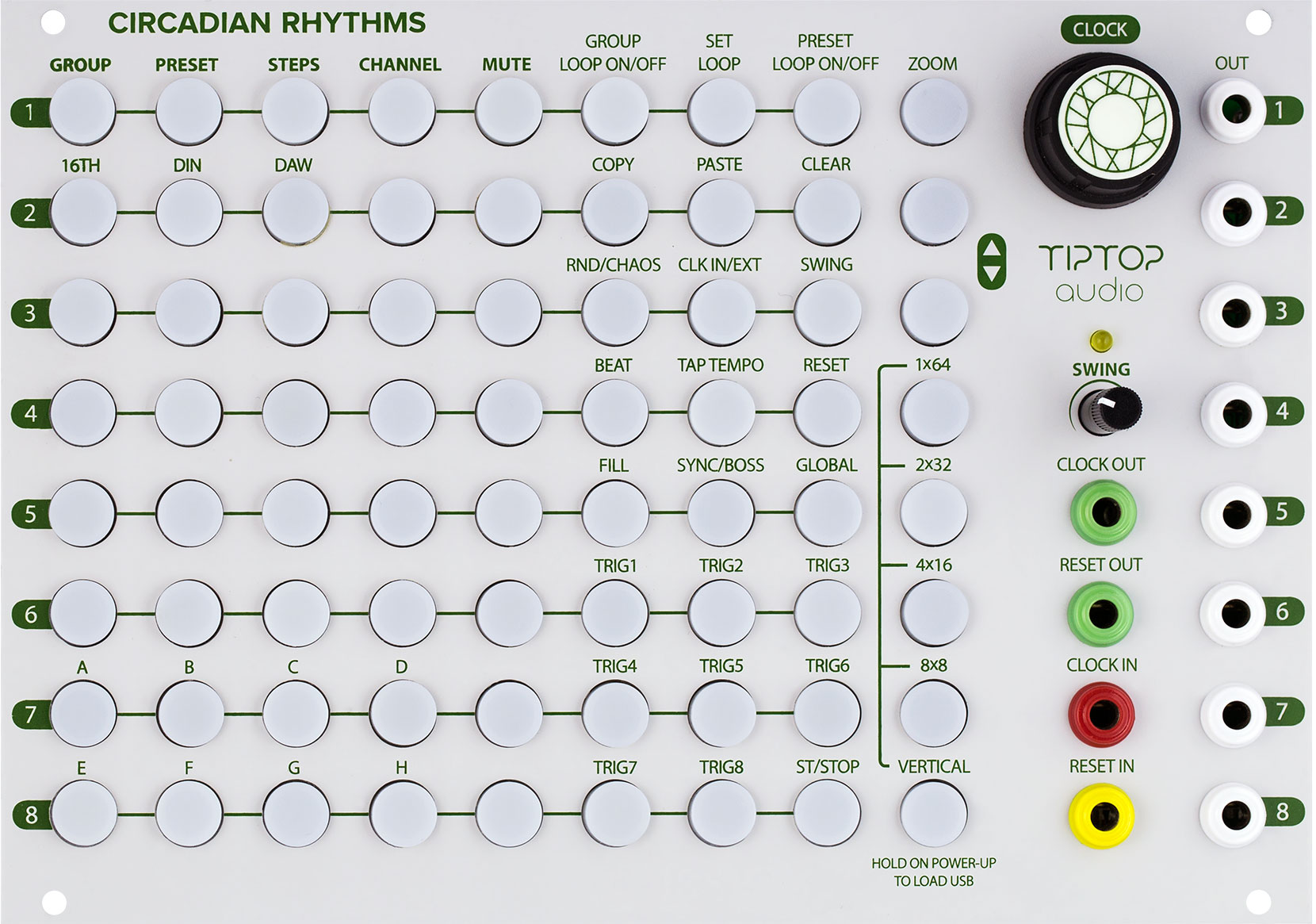
Task: Select the 2x32 view mode button
Action: click(x=934, y=513)
